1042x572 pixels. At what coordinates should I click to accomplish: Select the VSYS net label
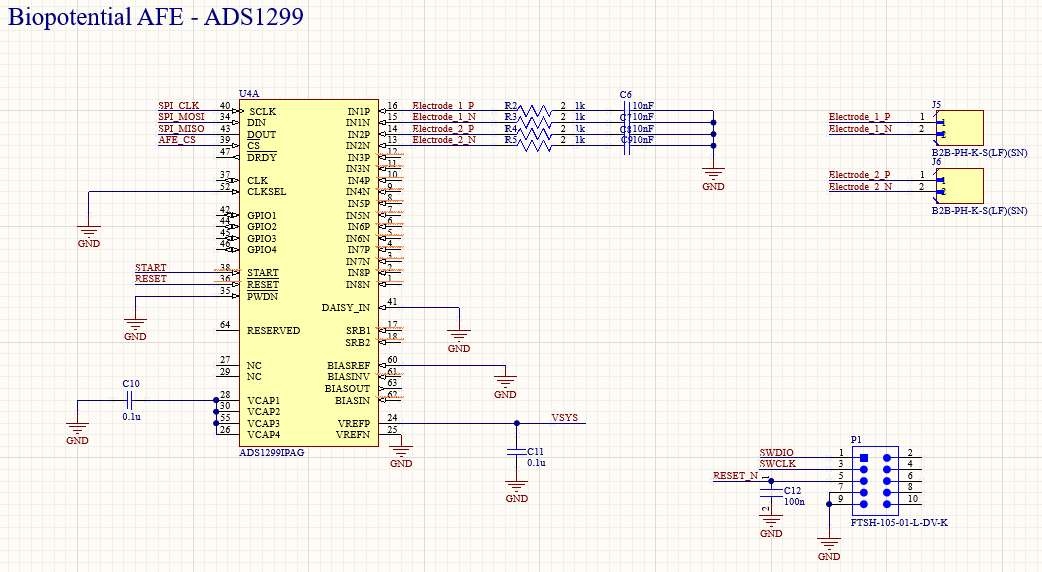[564, 417]
